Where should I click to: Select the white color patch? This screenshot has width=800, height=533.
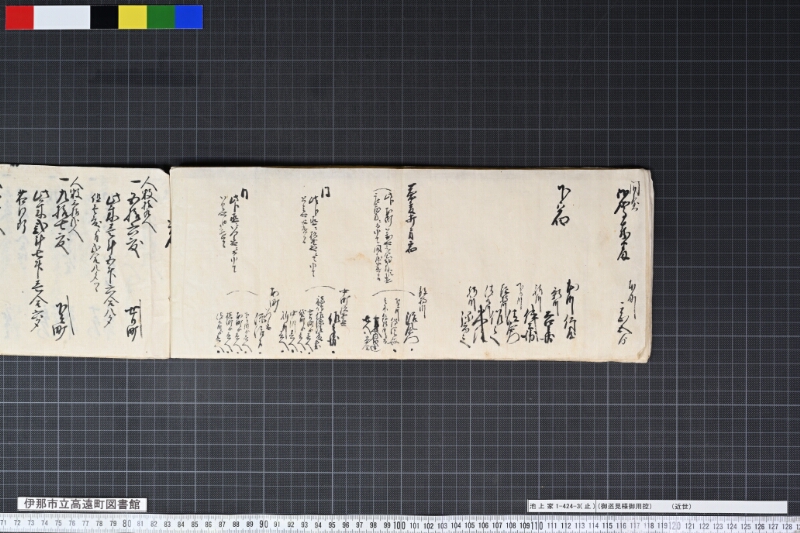point(62,17)
